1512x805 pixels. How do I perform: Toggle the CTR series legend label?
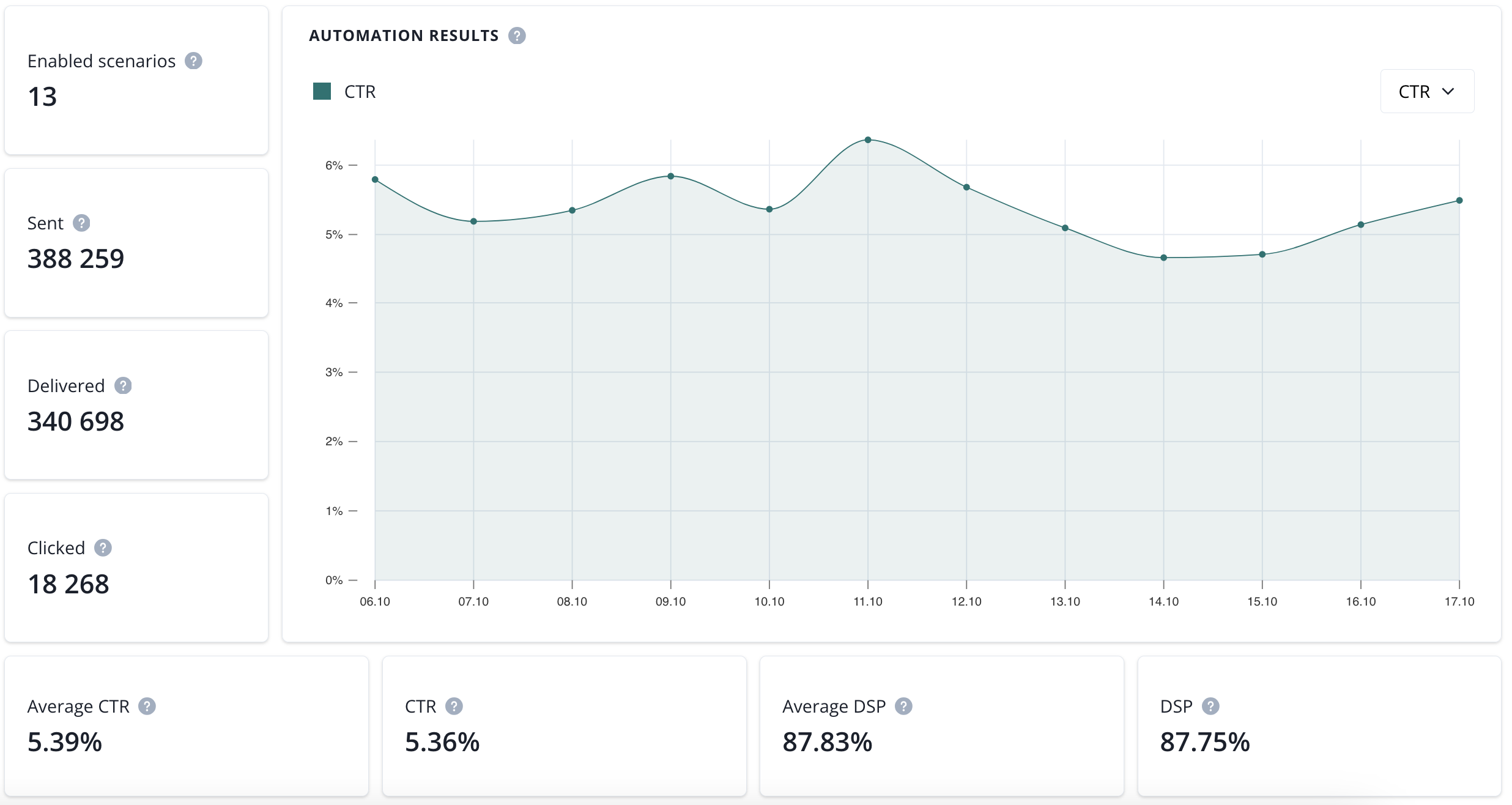[x=360, y=92]
